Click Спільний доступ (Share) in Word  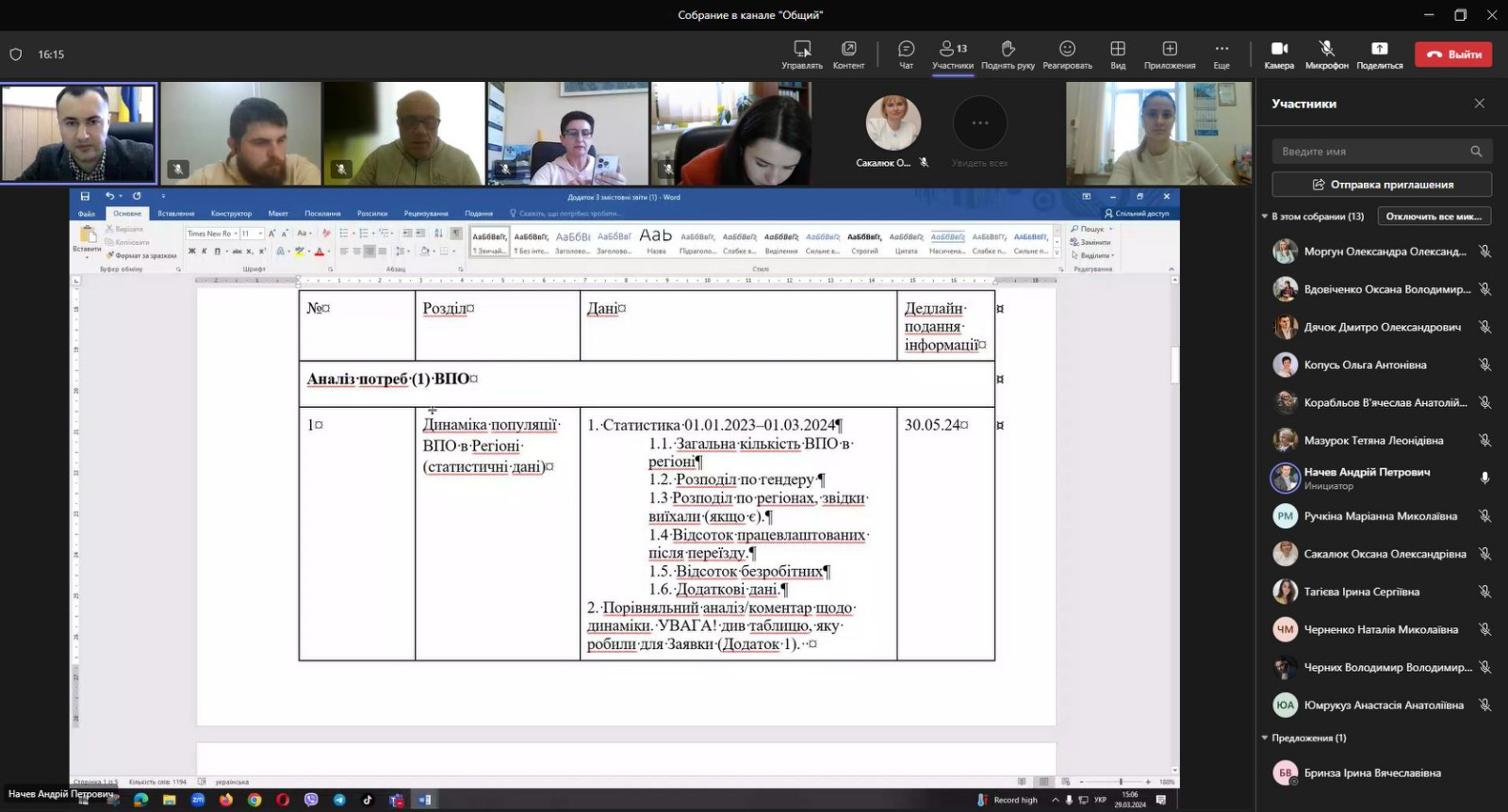(x=1137, y=214)
